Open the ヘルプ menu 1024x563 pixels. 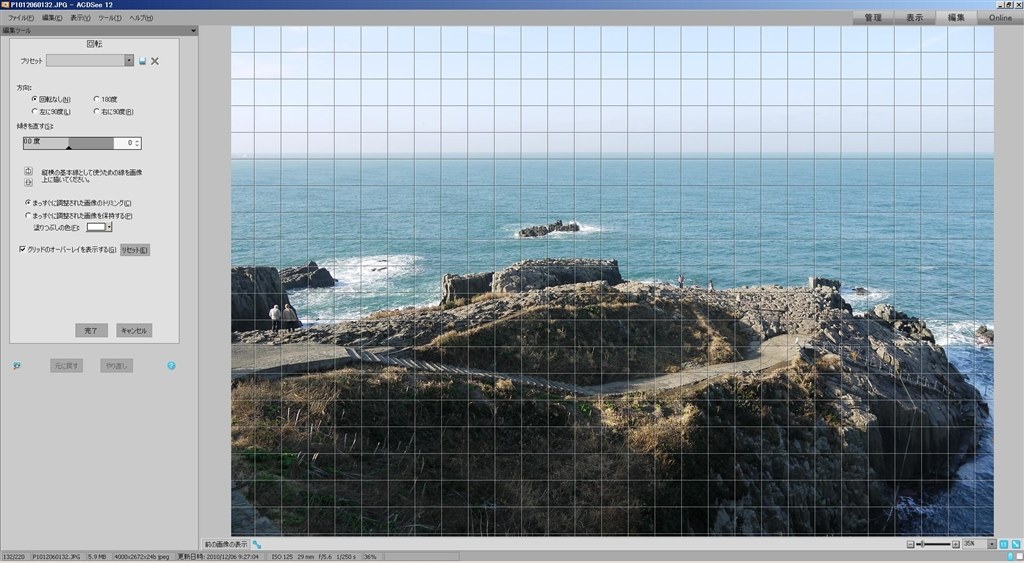[140, 18]
